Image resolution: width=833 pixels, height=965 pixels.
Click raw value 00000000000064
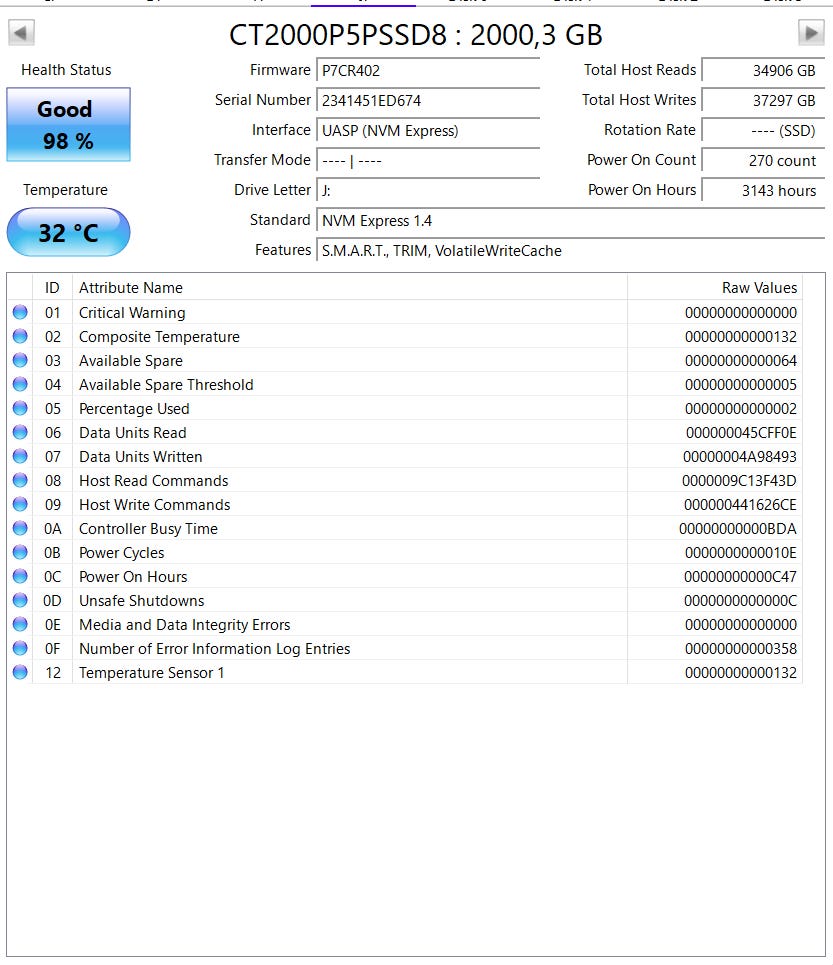(741, 361)
